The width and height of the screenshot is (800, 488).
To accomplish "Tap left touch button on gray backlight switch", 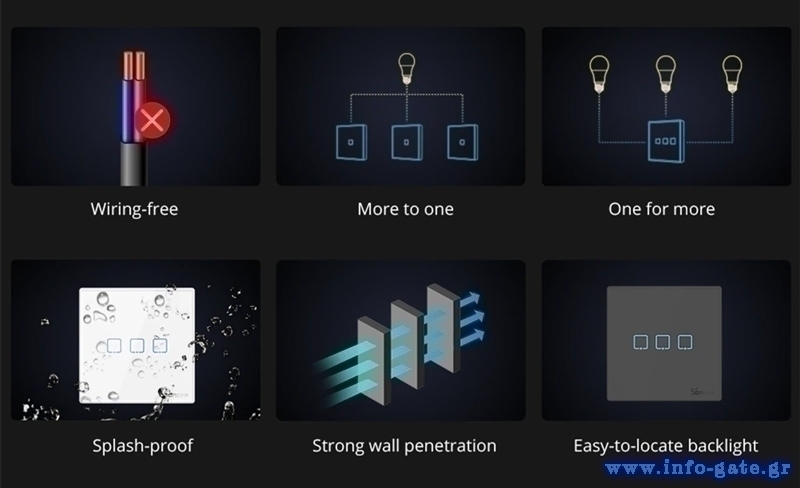I will point(640,342).
